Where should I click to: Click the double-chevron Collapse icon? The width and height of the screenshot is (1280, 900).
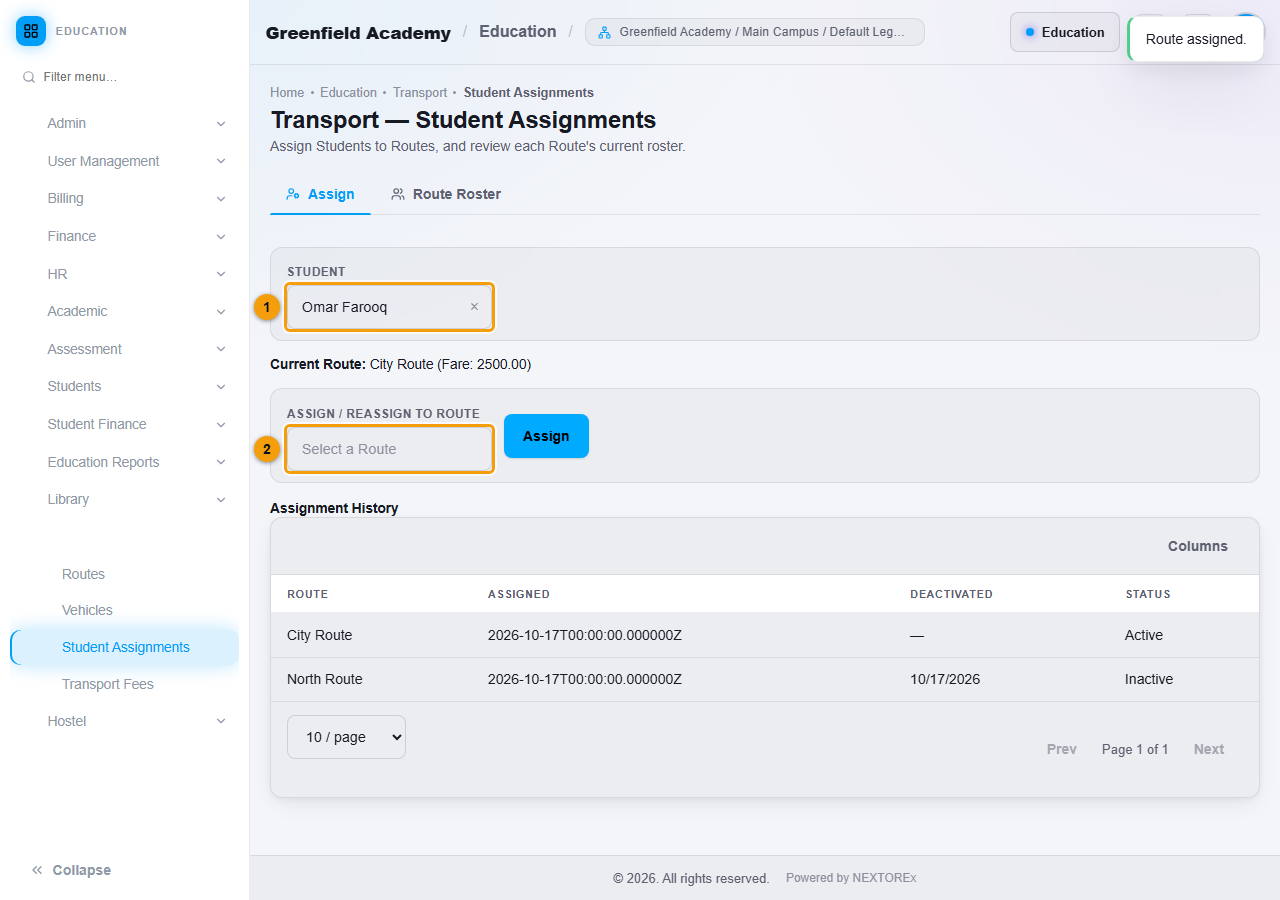point(37,870)
